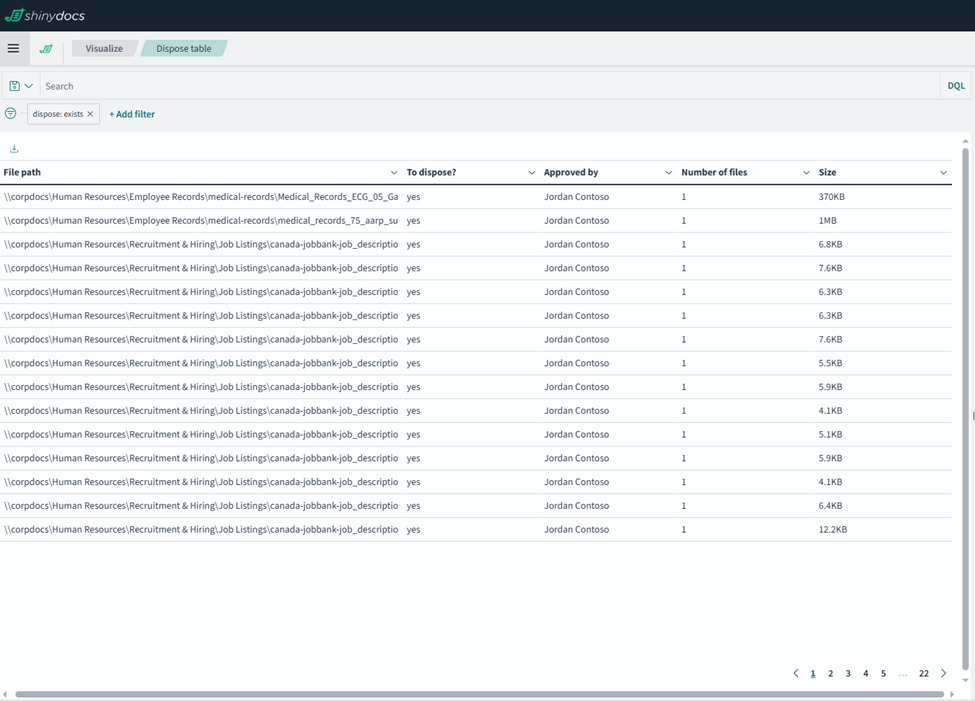Click the horizontal scrollbar at bottom
This screenshot has height=701, width=975.
tap(480, 694)
